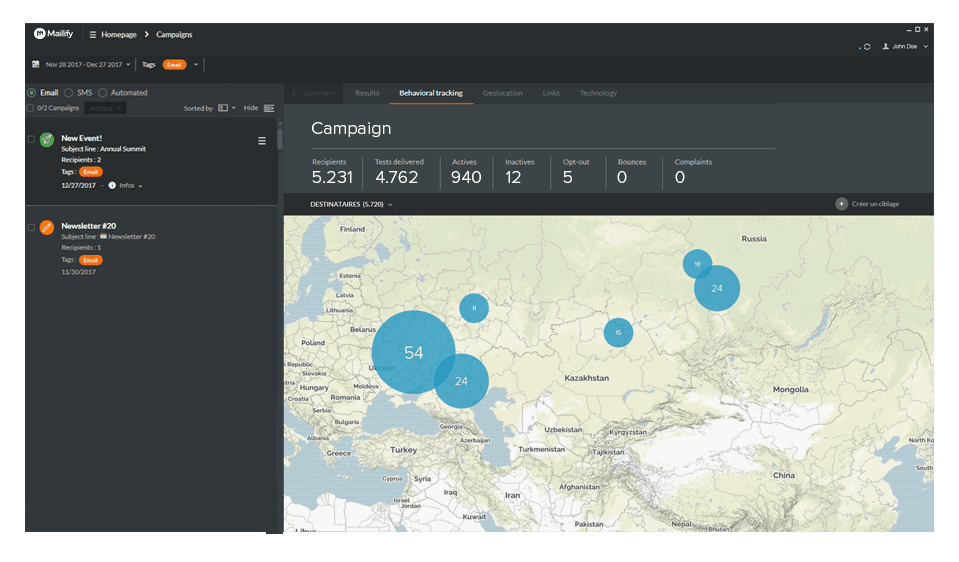Click the calendar icon next to date range
959x562 pixels.
[35, 64]
